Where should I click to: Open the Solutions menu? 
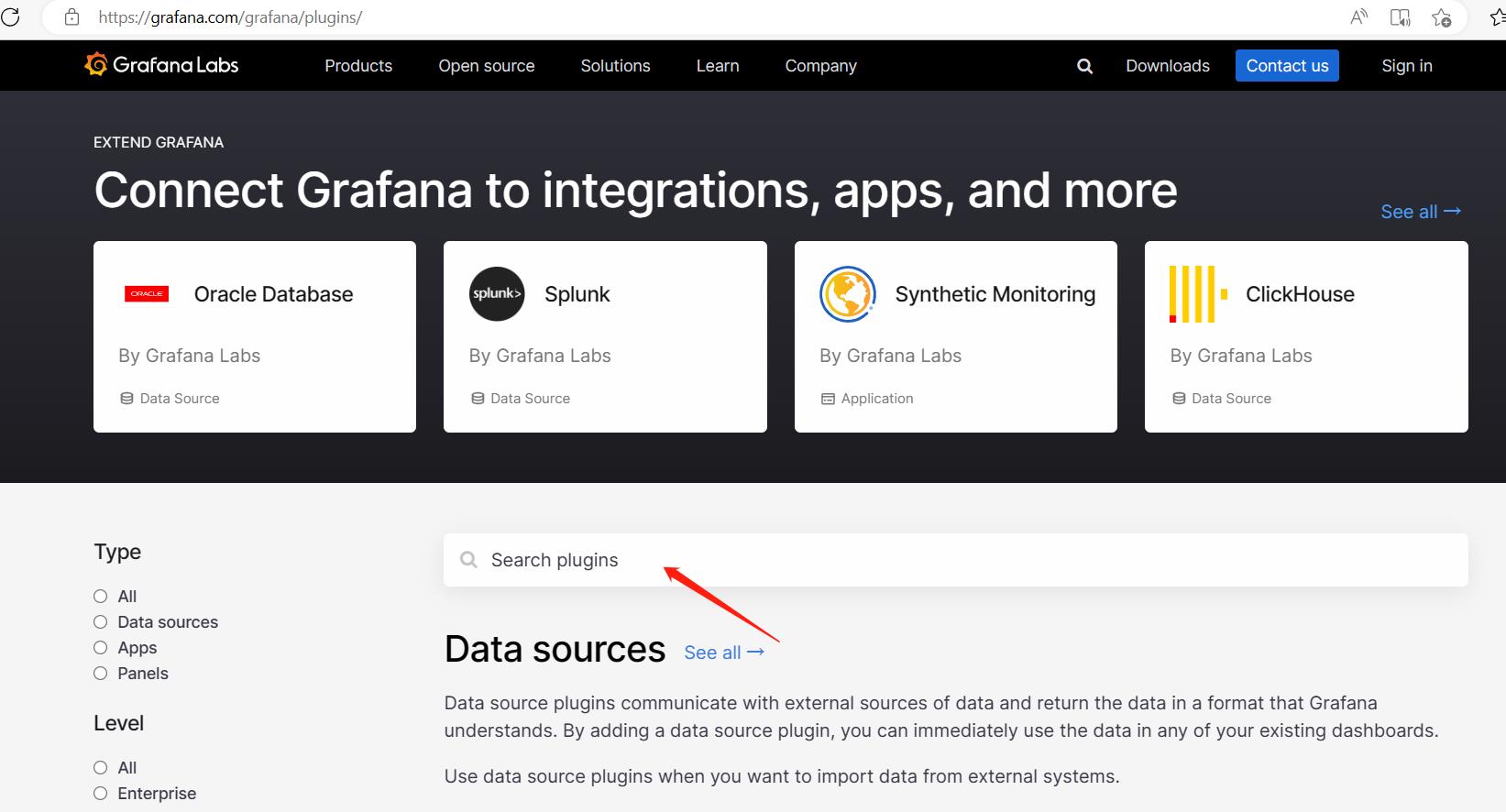pos(615,66)
